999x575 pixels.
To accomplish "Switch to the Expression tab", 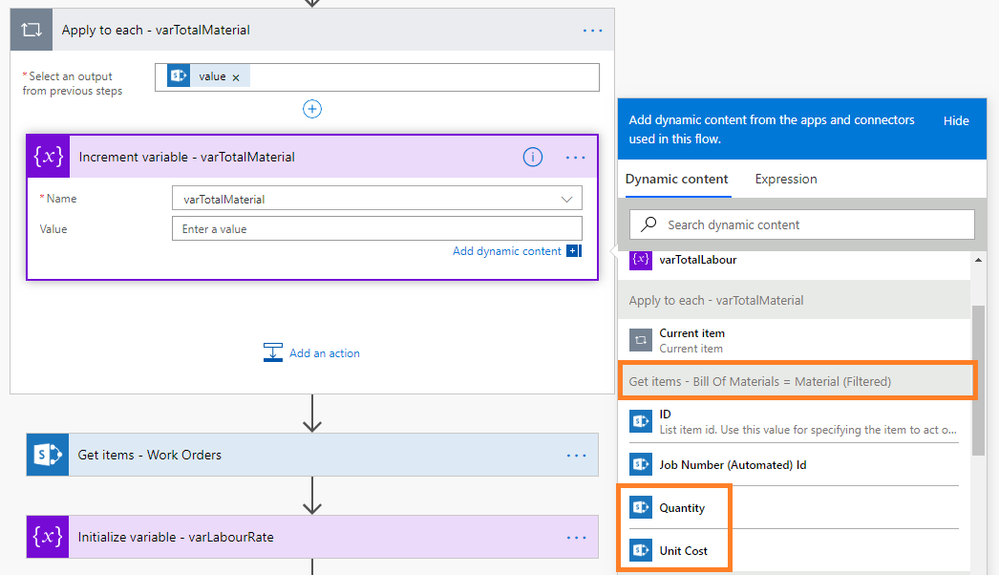I will coord(786,179).
